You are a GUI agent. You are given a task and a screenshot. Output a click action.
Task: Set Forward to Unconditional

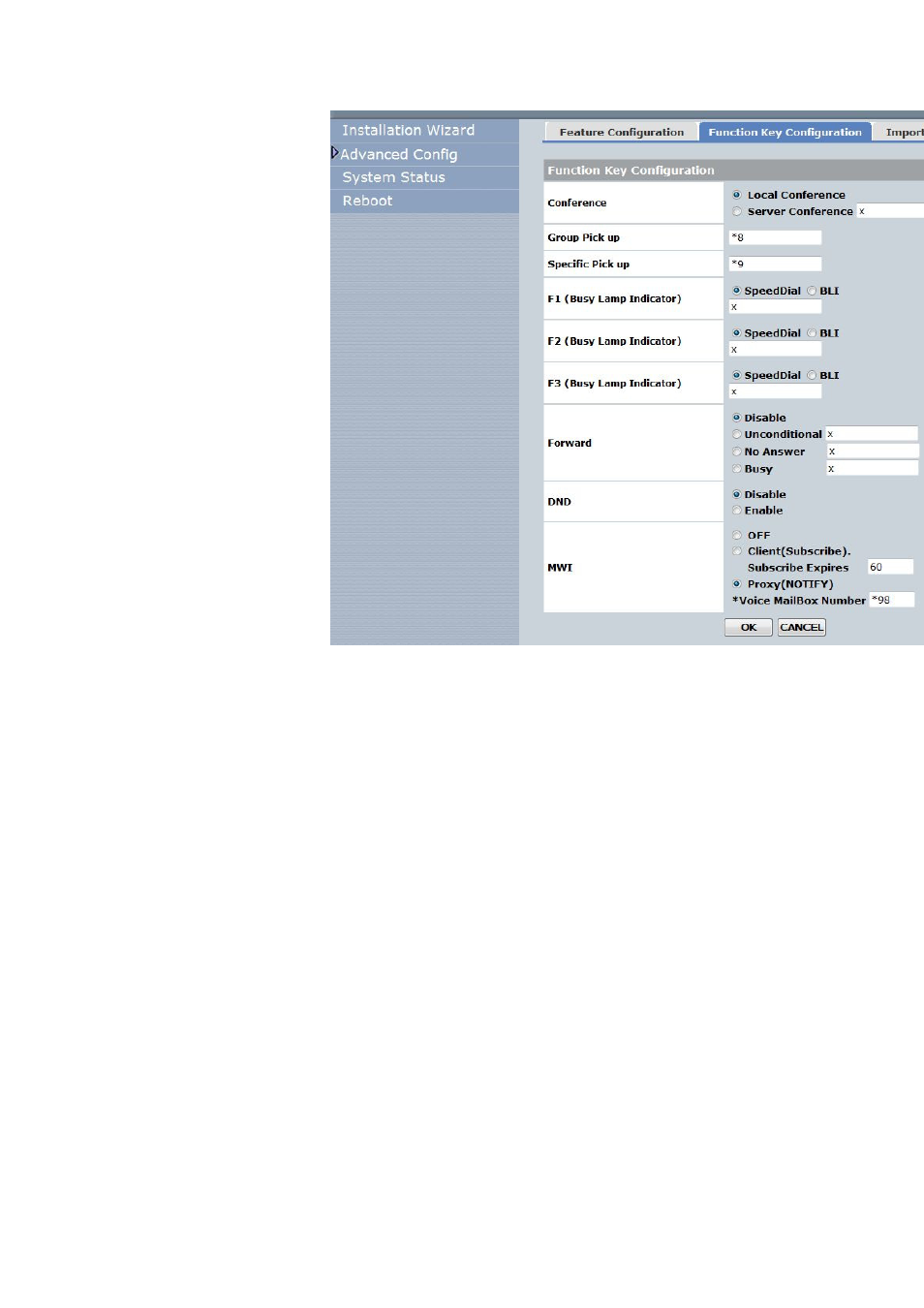click(x=736, y=434)
